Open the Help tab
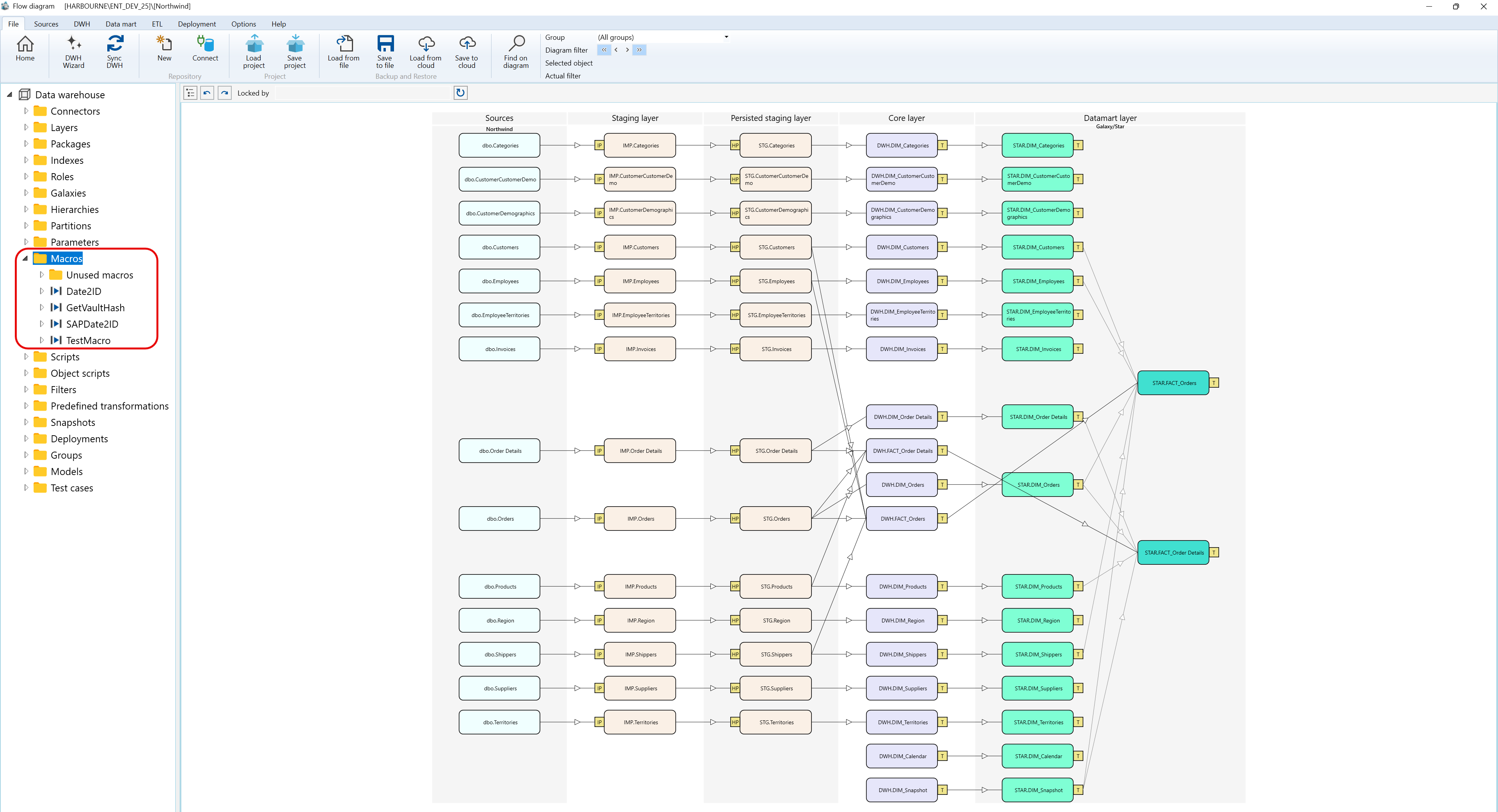The height and width of the screenshot is (812, 1498). click(279, 24)
